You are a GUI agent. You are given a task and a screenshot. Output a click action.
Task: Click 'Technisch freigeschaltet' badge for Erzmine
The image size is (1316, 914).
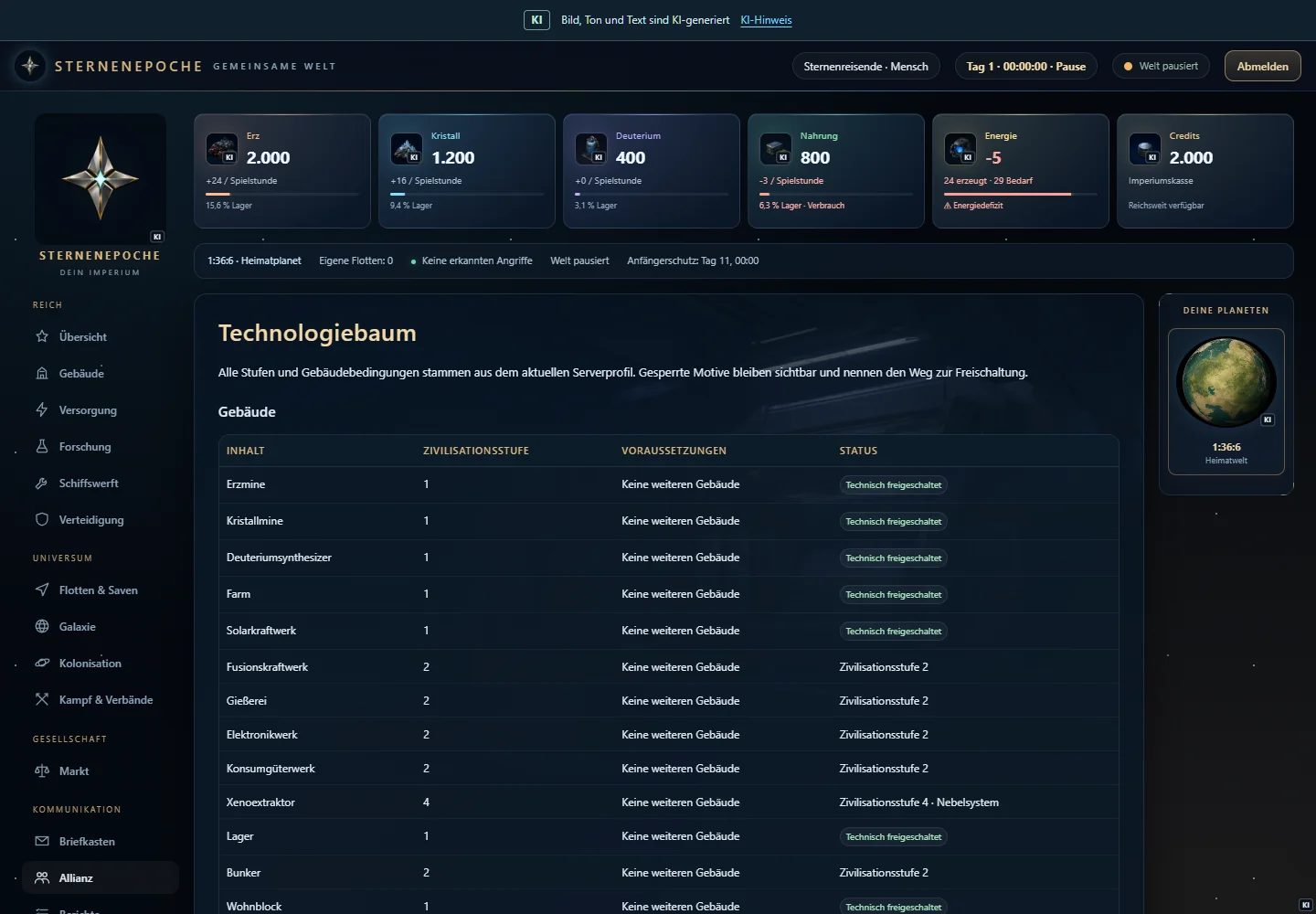[894, 484]
